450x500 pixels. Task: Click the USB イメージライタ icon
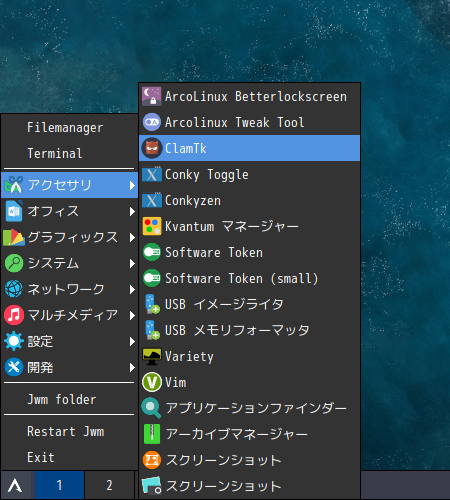pyautogui.click(x=152, y=304)
